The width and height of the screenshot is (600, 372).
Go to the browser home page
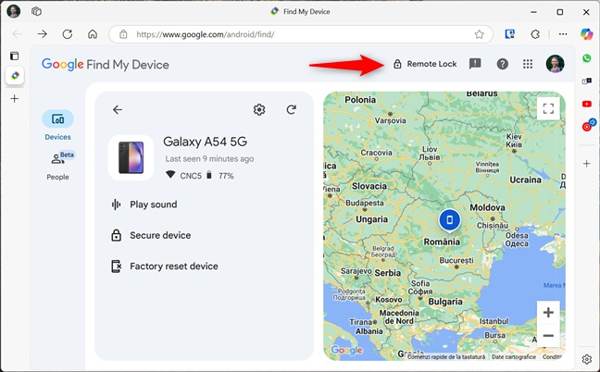[x=93, y=34]
